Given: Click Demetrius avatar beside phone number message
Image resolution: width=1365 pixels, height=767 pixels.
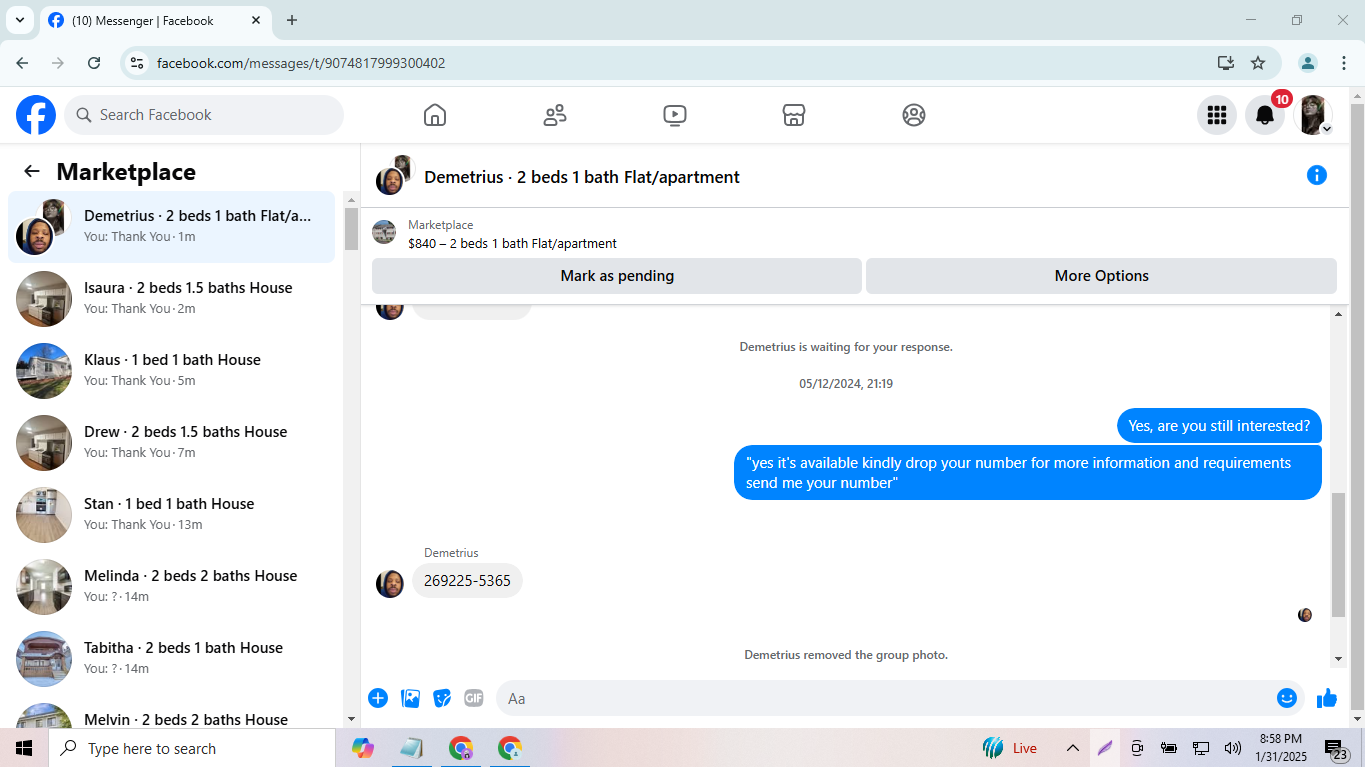Looking at the screenshot, I should tap(390, 584).
